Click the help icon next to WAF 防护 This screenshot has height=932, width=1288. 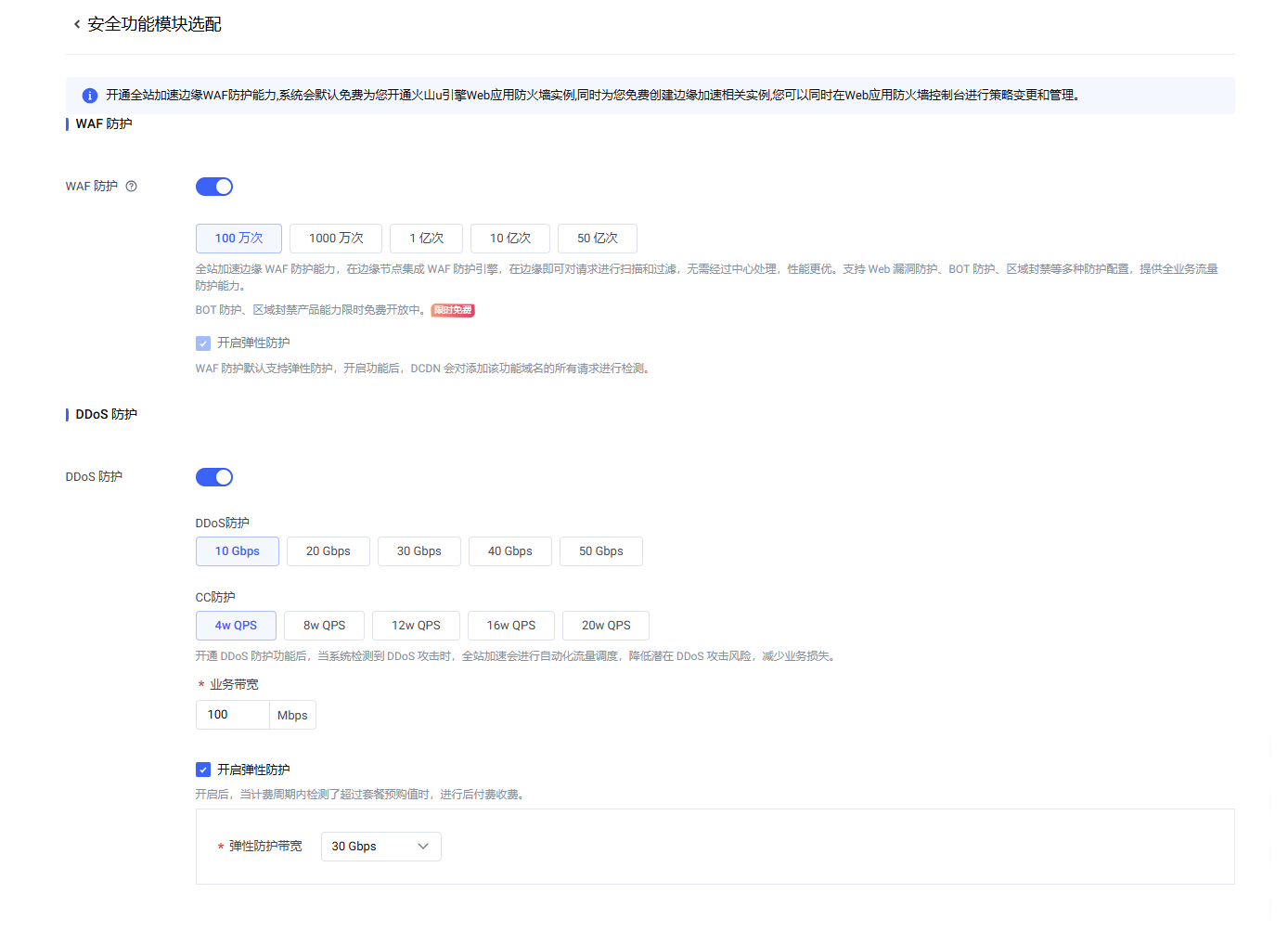(x=131, y=187)
